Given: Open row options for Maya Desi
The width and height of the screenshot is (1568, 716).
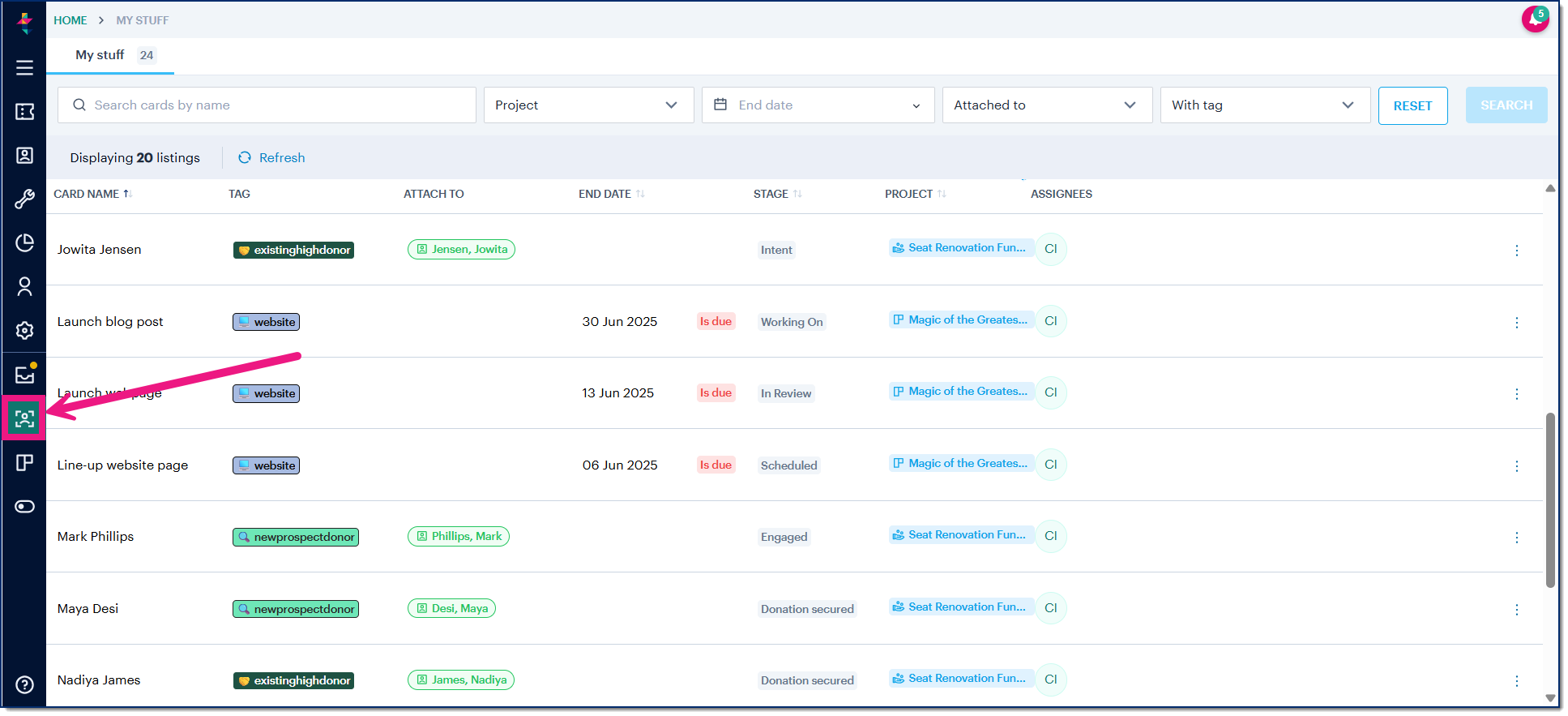Looking at the screenshot, I should 1517,610.
